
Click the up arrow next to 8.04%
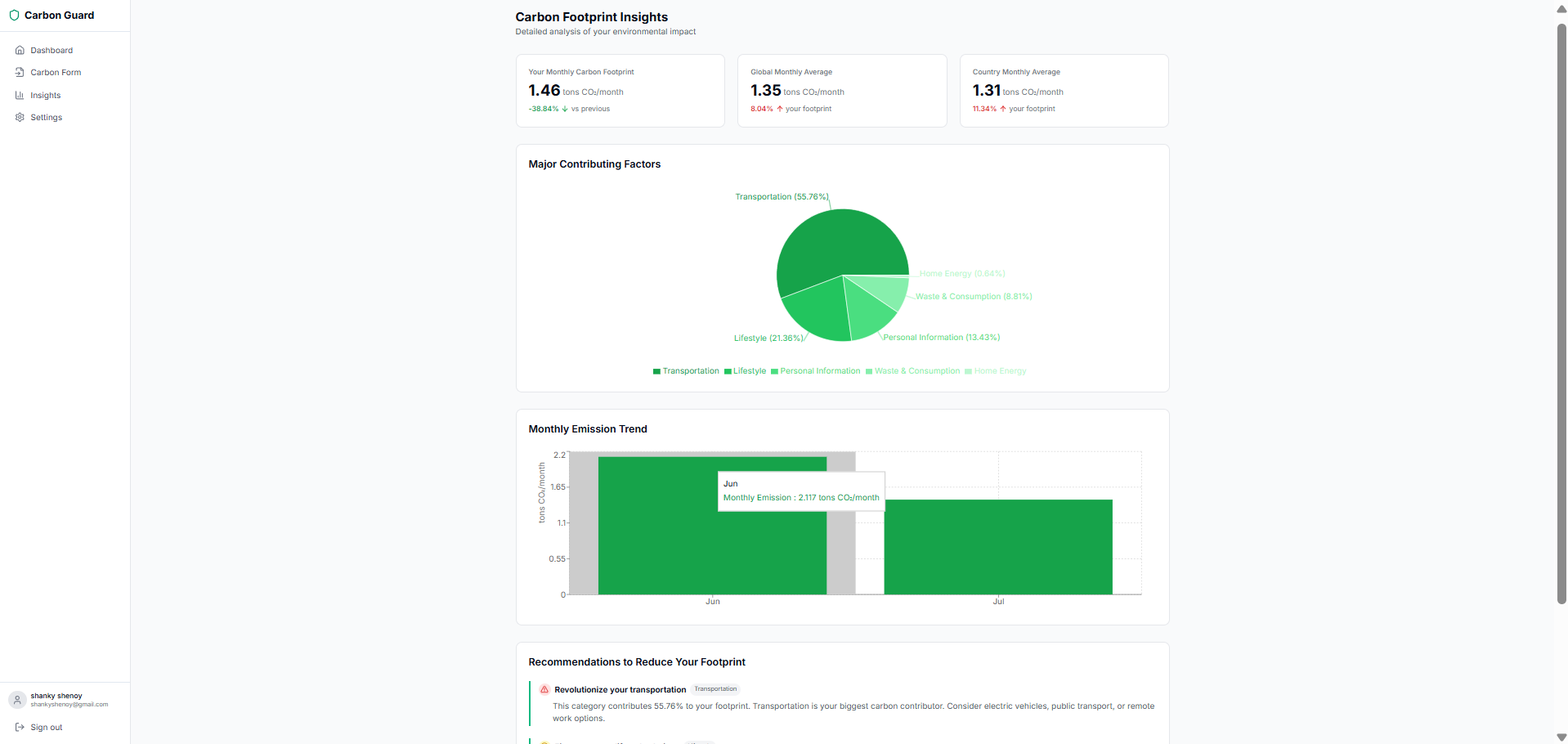coord(780,109)
